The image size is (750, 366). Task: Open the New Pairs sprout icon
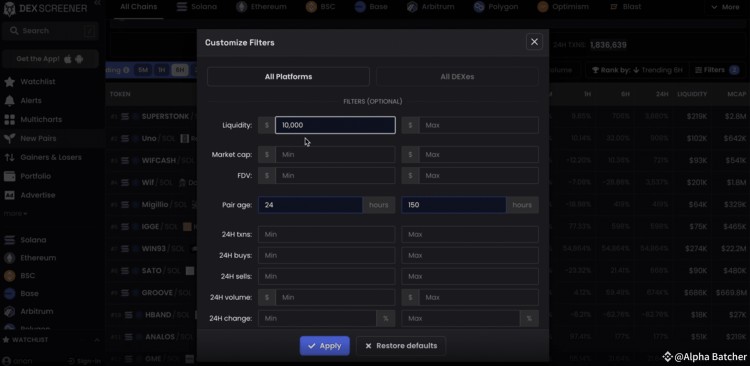[9, 138]
